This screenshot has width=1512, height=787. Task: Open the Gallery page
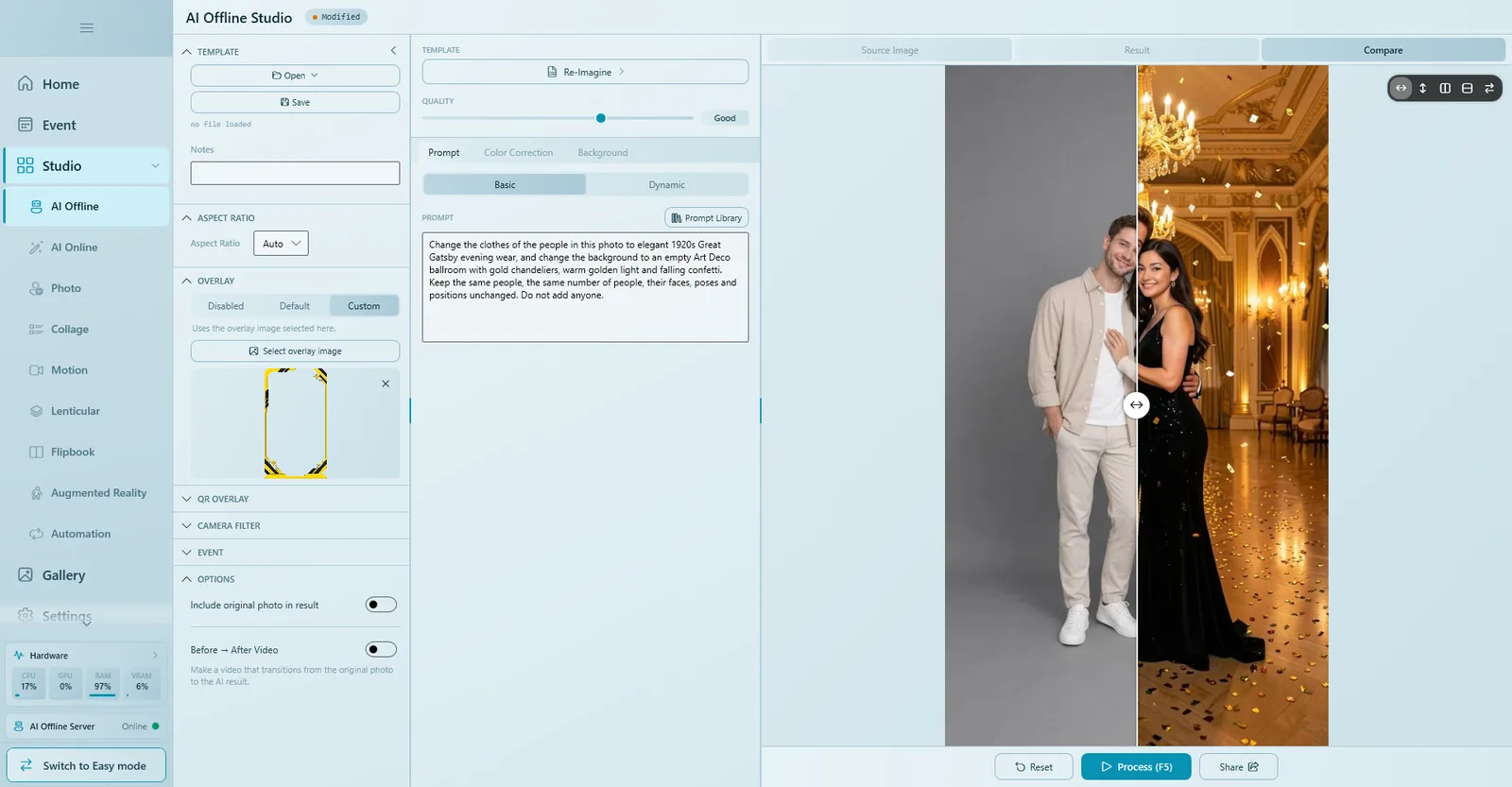tap(87, 575)
